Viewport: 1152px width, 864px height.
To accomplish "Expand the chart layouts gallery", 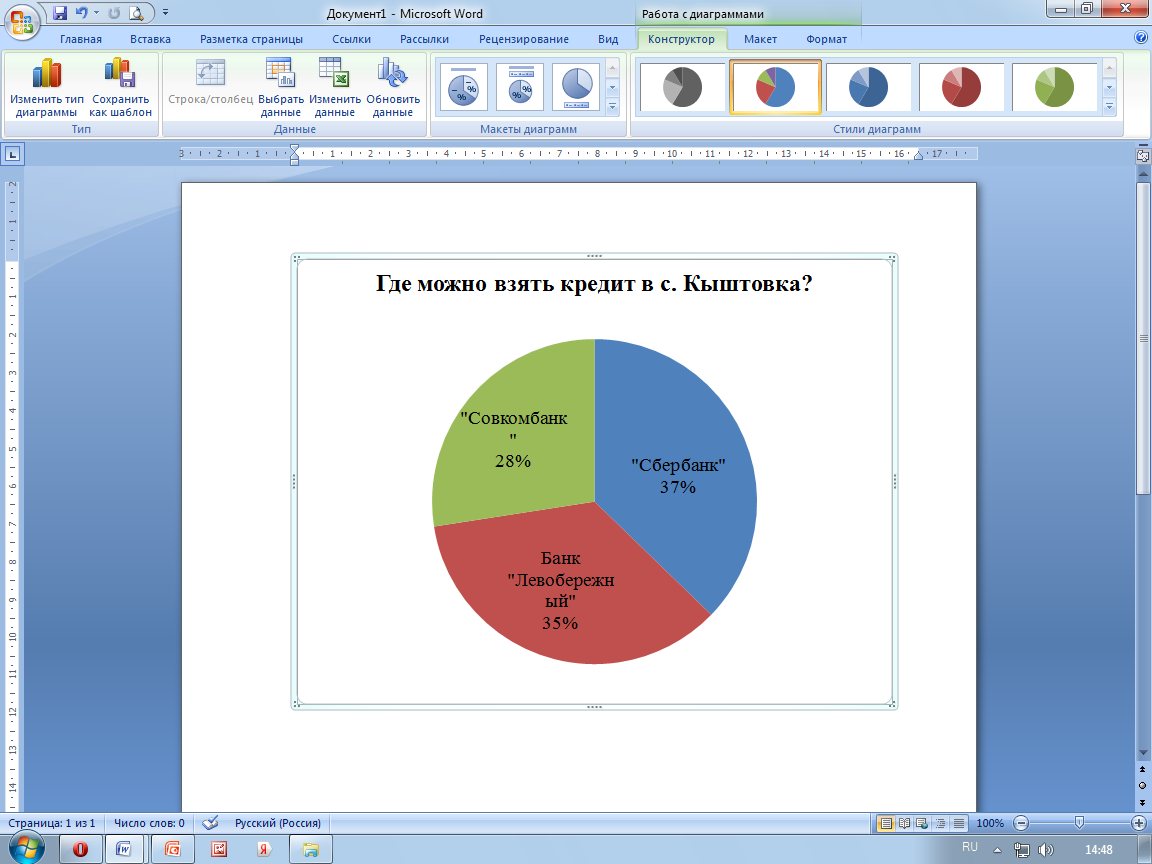I will pyautogui.click(x=613, y=107).
